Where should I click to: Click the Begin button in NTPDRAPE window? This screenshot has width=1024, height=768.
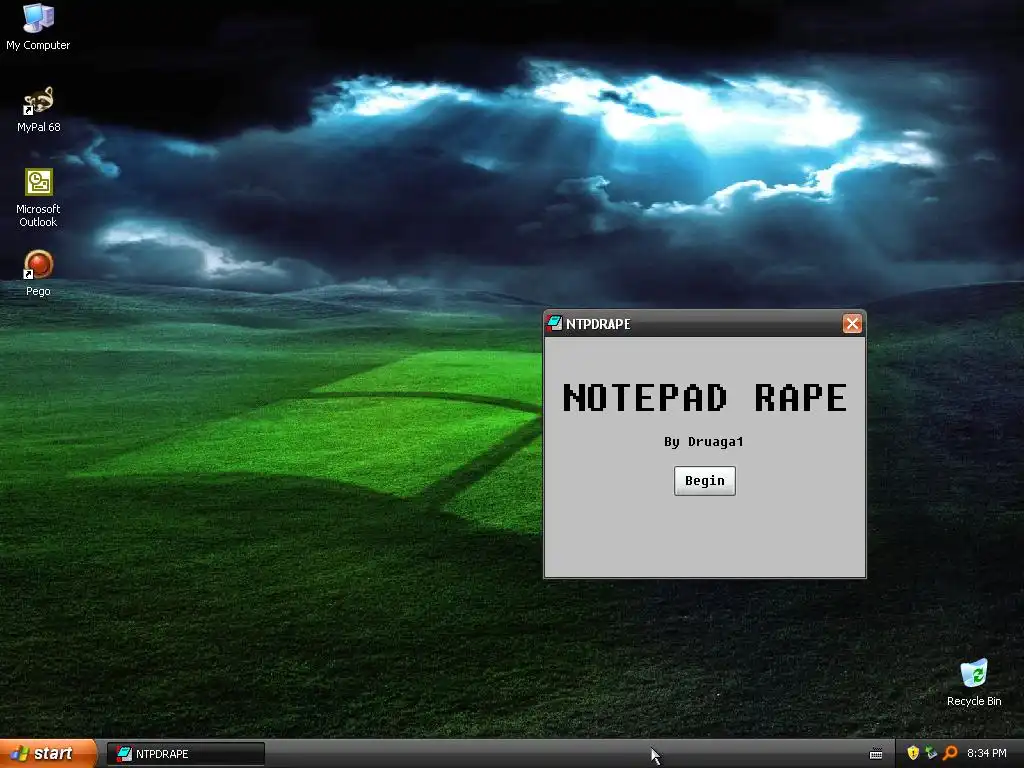point(705,481)
